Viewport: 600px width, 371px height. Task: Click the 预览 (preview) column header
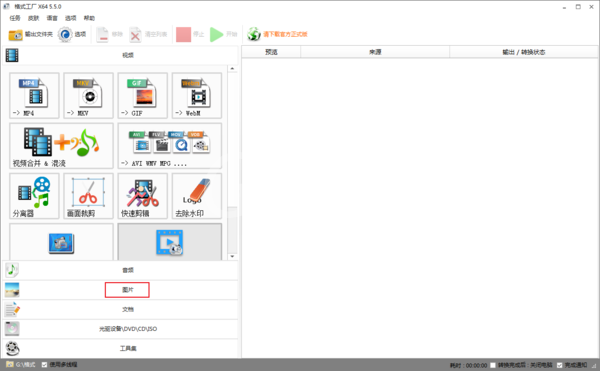(x=271, y=52)
